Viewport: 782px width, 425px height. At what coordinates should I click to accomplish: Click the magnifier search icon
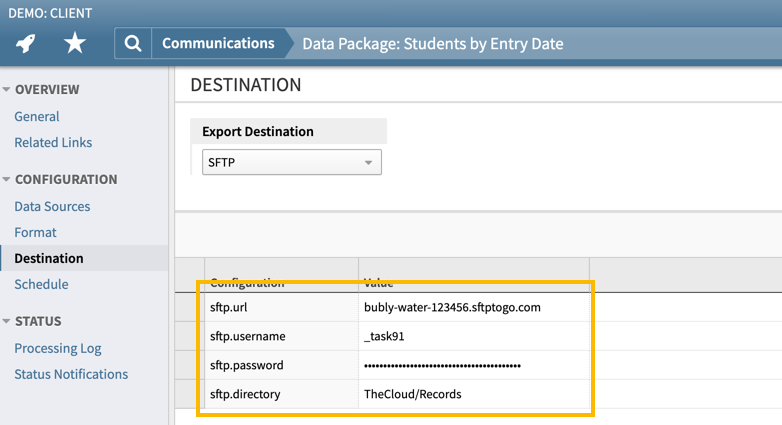click(133, 43)
